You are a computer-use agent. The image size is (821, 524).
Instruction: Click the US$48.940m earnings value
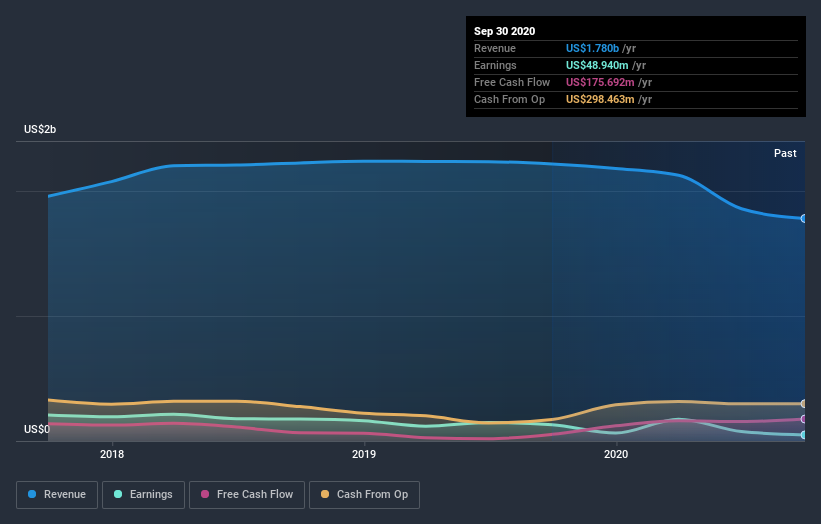click(x=597, y=65)
